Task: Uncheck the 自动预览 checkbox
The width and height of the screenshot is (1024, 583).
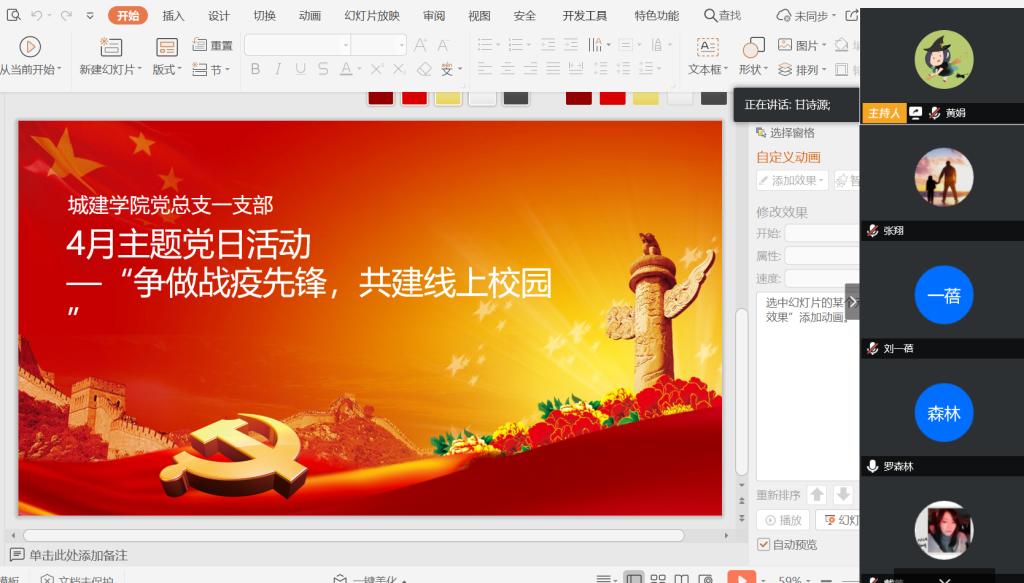Action: coord(763,544)
